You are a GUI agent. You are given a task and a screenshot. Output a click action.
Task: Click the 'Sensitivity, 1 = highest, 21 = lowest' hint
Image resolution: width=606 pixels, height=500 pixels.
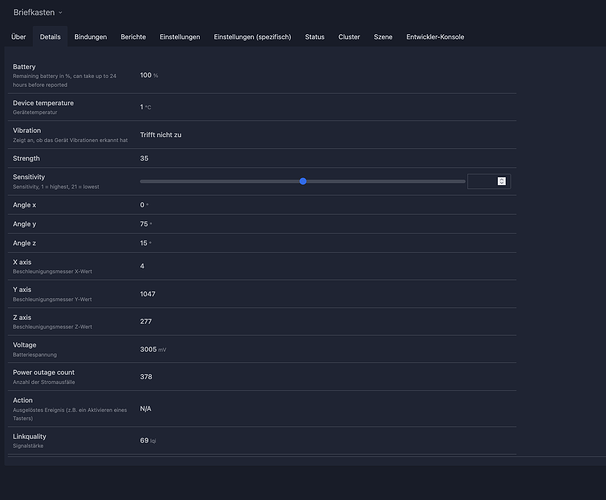pos(56,187)
